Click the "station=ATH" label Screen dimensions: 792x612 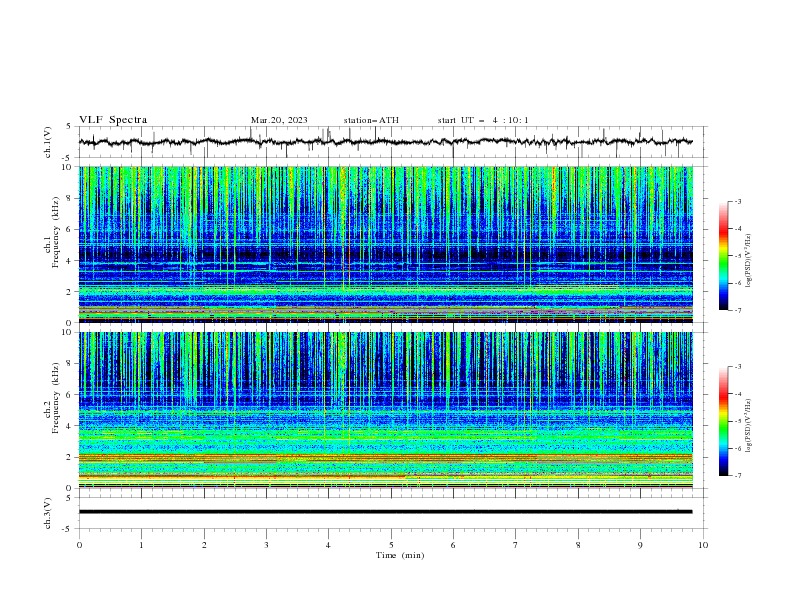click(x=371, y=120)
